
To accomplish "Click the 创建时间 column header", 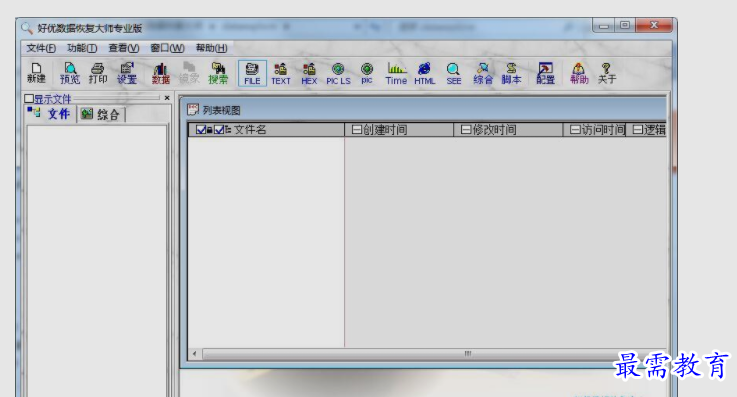I will coord(399,130).
